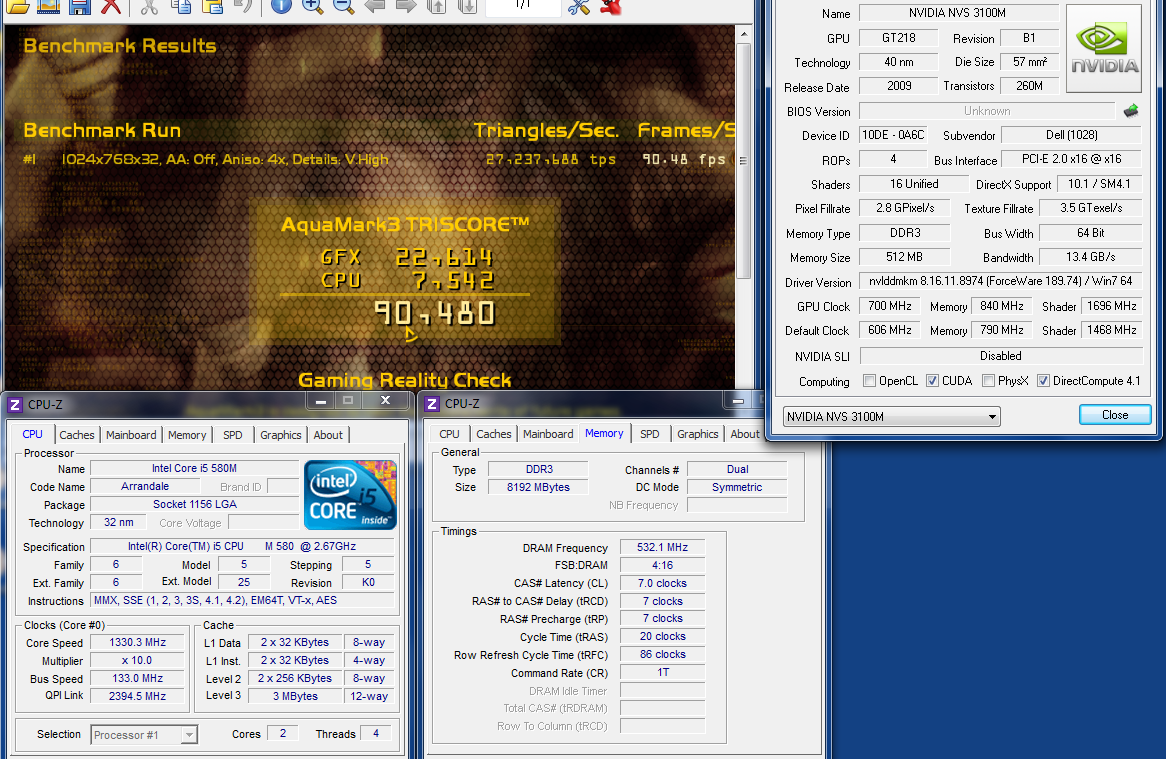Open Graphics tab in right CPU-Z window
This screenshot has width=1166, height=759.
point(698,434)
